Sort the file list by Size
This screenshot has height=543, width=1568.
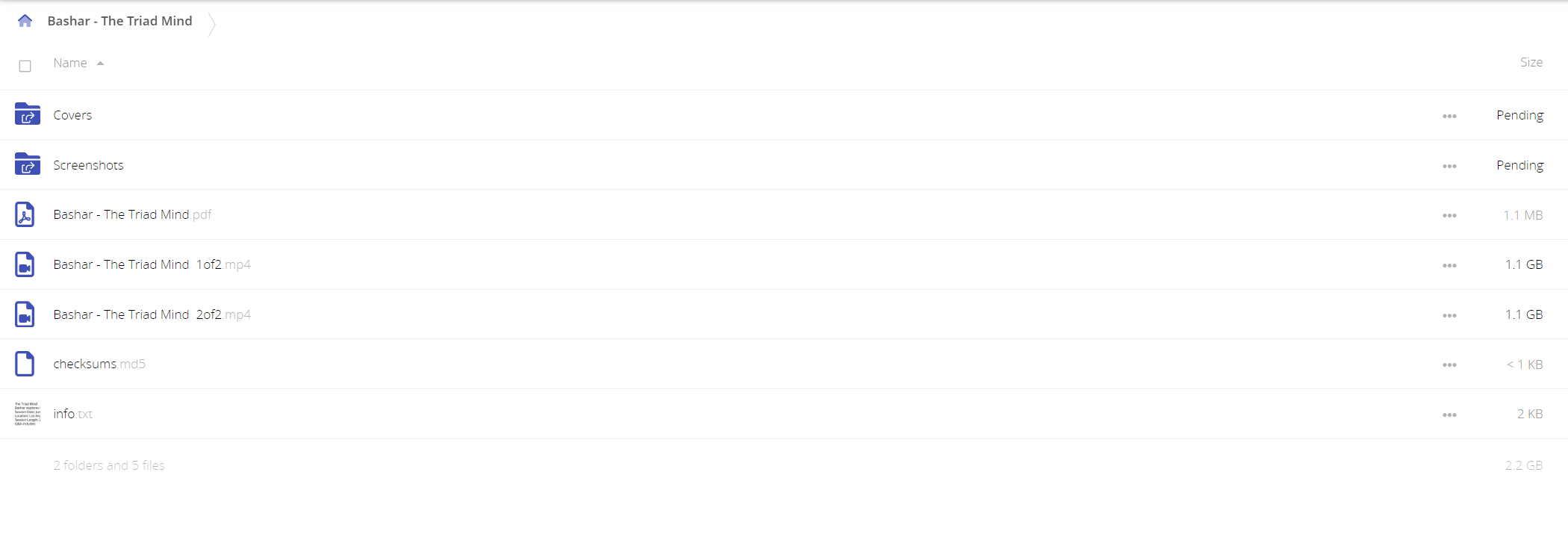click(1531, 63)
